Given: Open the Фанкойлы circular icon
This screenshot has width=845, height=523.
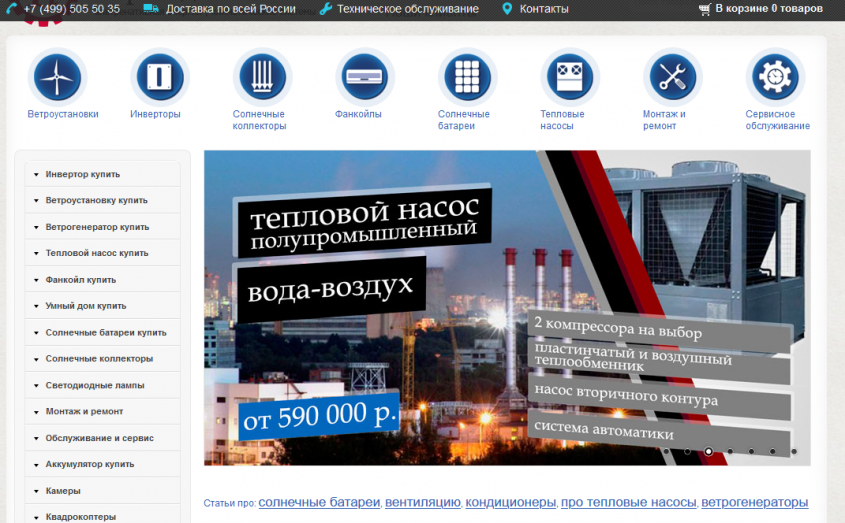Looking at the screenshot, I should [x=365, y=78].
